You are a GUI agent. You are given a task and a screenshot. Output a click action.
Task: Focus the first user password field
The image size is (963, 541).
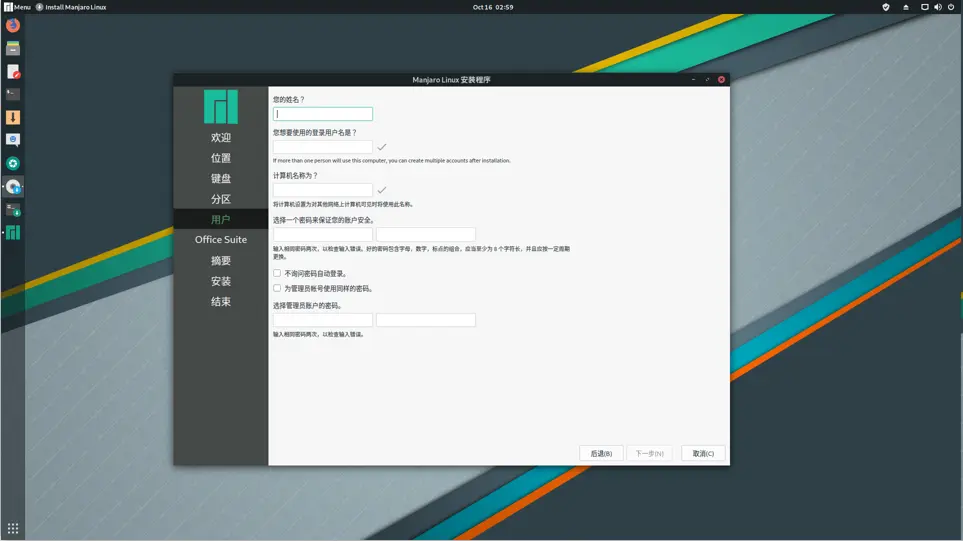tap(322, 234)
